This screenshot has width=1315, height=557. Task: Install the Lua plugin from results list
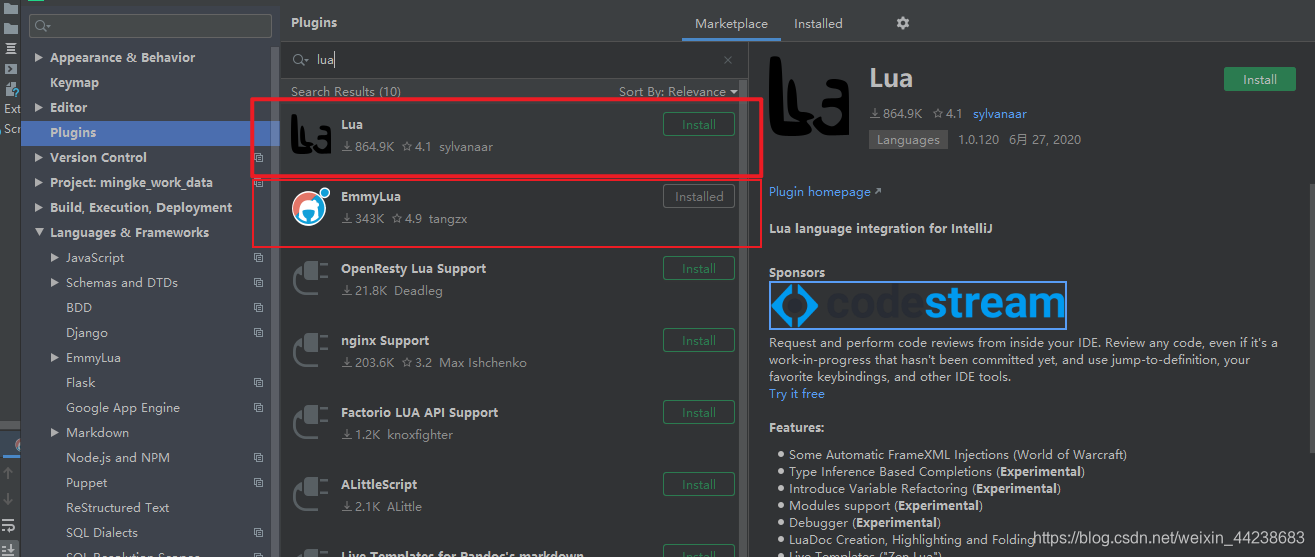[699, 125]
